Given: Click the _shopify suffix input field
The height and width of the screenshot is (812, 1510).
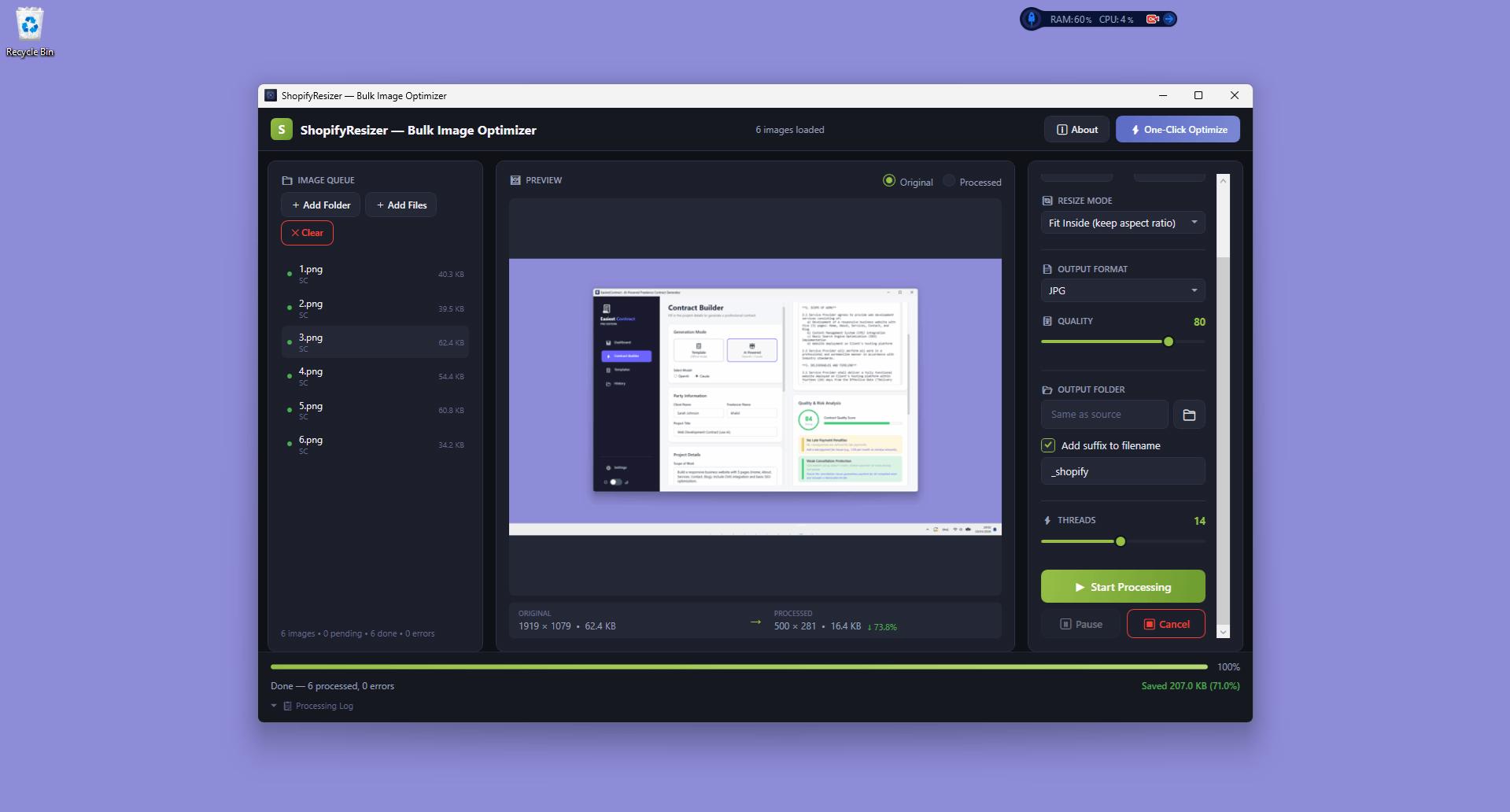Looking at the screenshot, I should coord(1123,471).
